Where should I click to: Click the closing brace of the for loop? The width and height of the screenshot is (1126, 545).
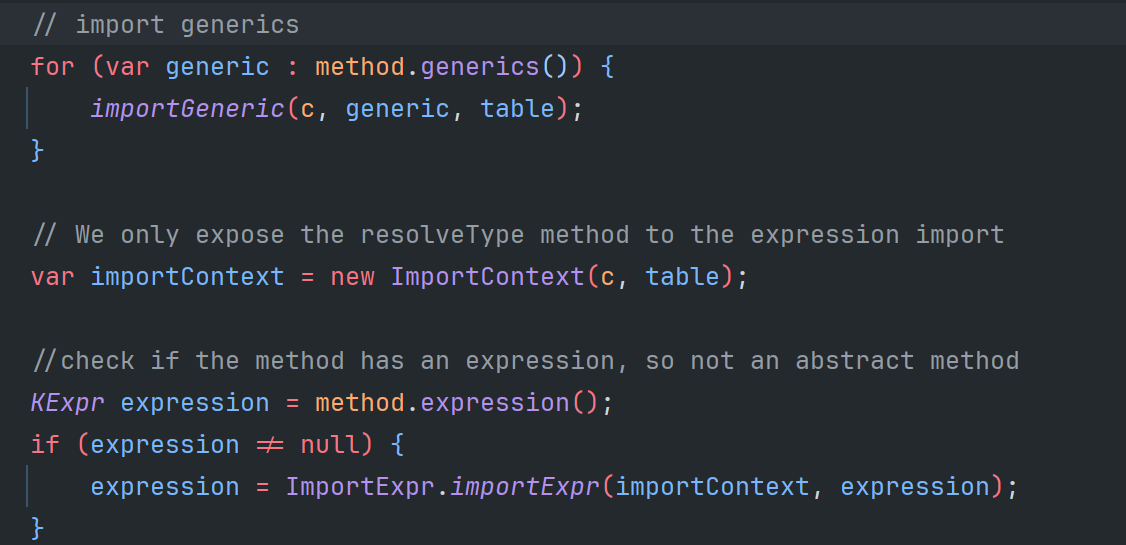[38, 150]
